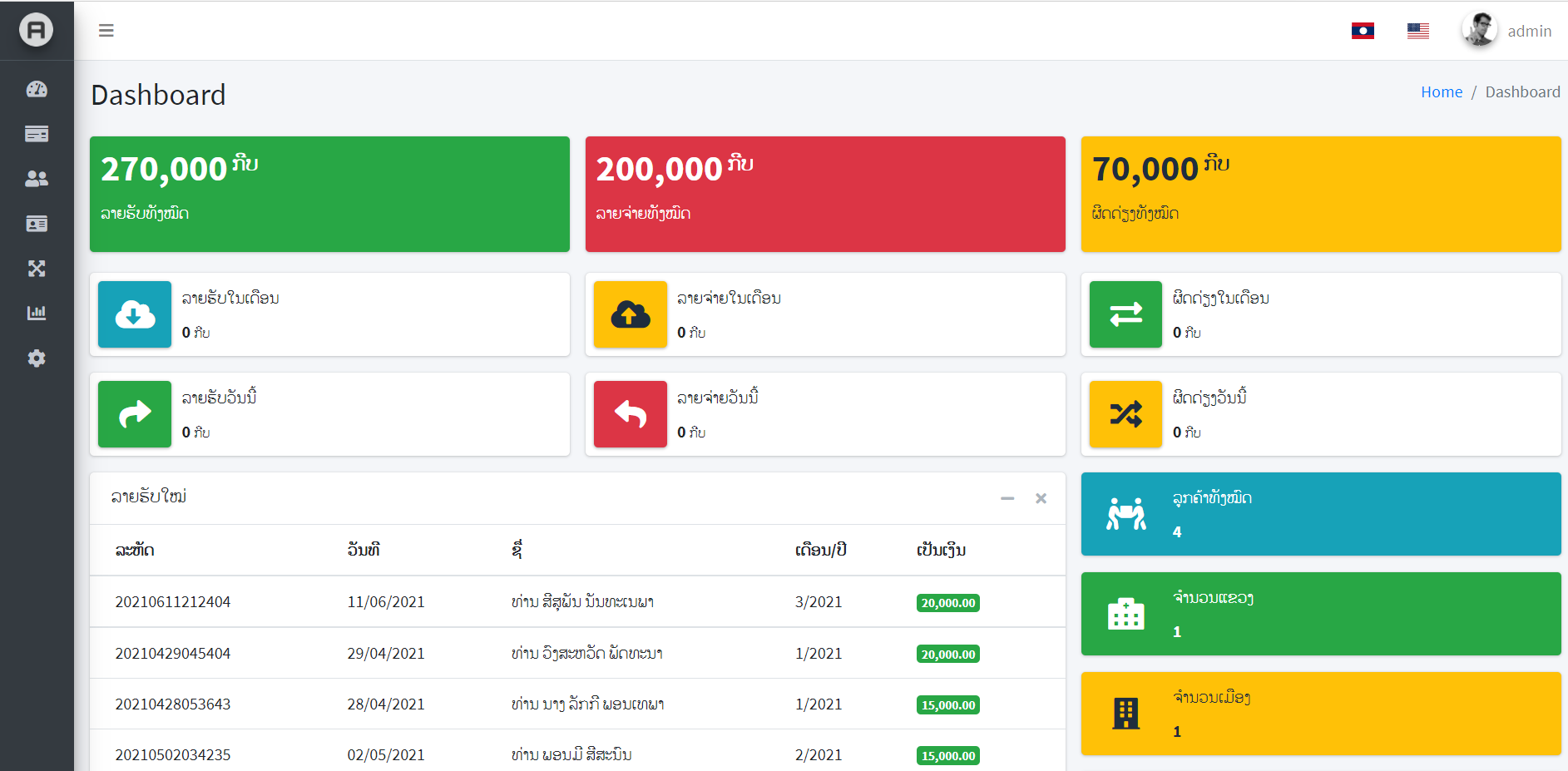Select the red 200,000 total expense card
Image resolution: width=1568 pixels, height=771 pixels.
pyautogui.click(x=825, y=194)
